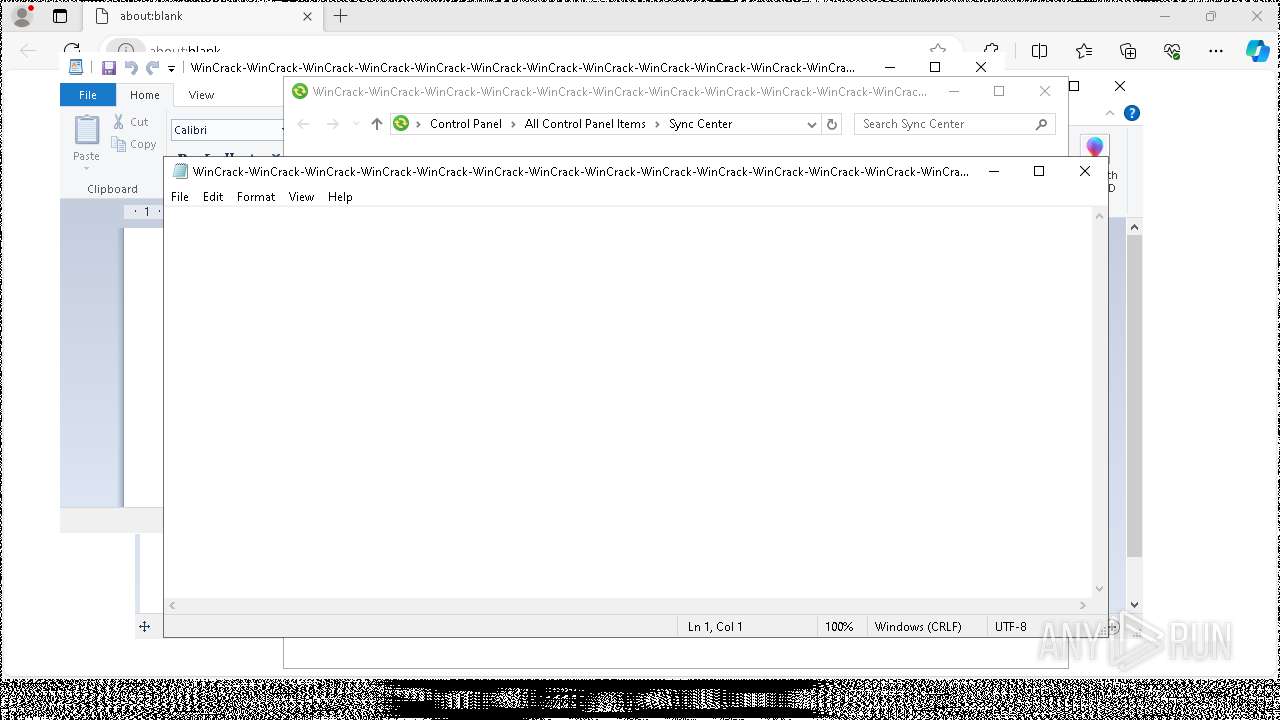This screenshot has height=720, width=1280.
Task: Open Notepad Edit menu
Action: pos(213,197)
